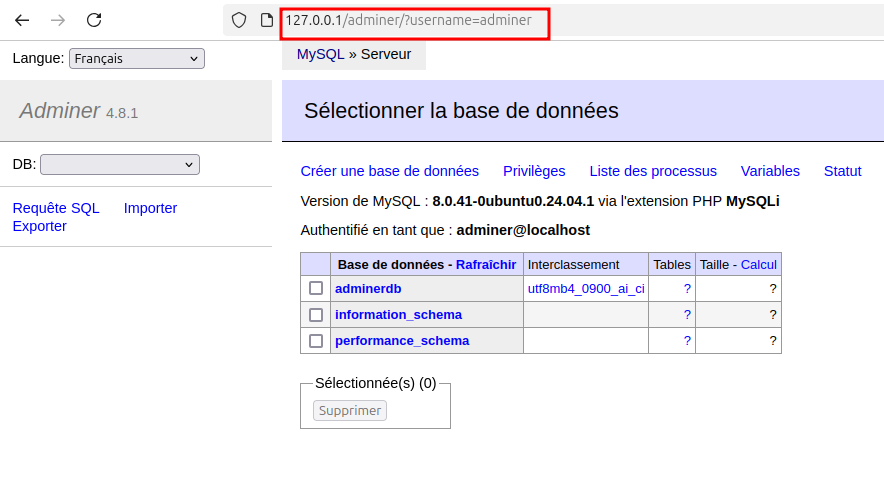The height and width of the screenshot is (503, 884).
Task: Reload the page with the refresh icon
Action: point(94,20)
